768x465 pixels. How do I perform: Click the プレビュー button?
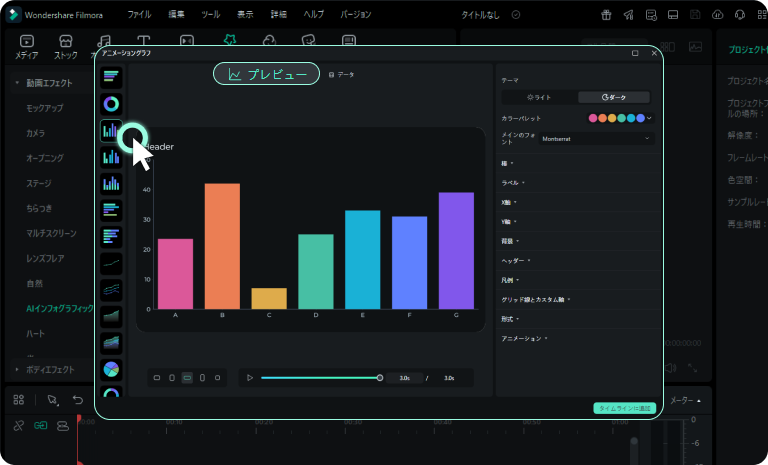pos(267,74)
